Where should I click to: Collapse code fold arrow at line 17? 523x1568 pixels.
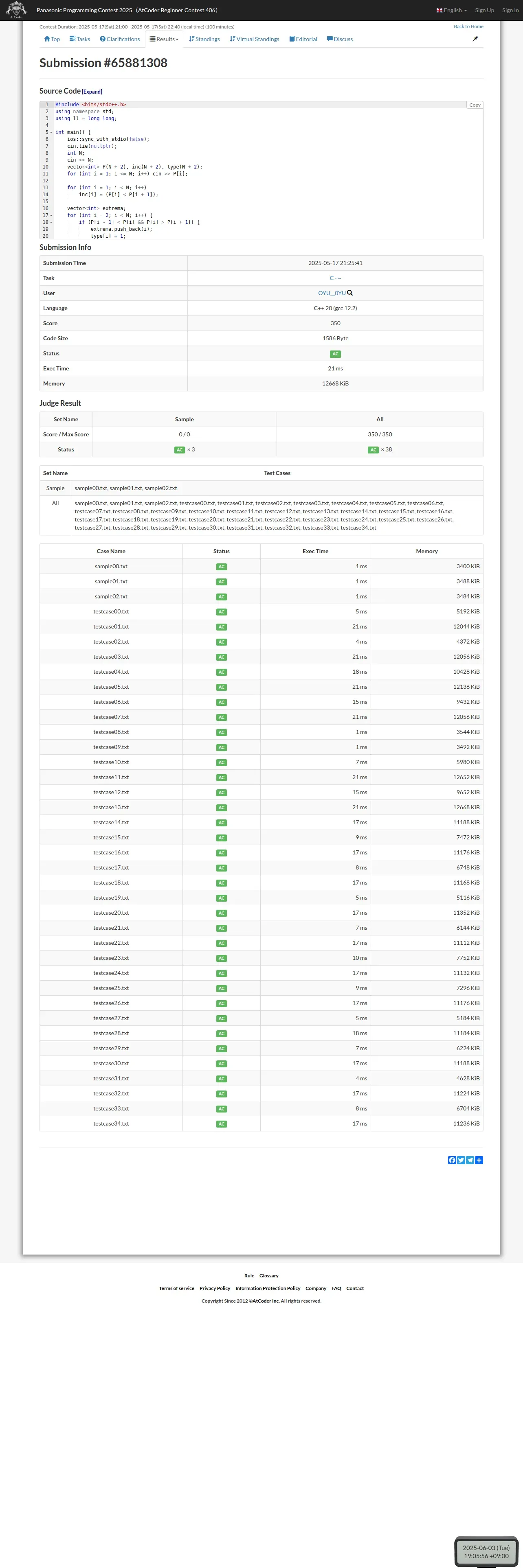[x=51, y=215]
